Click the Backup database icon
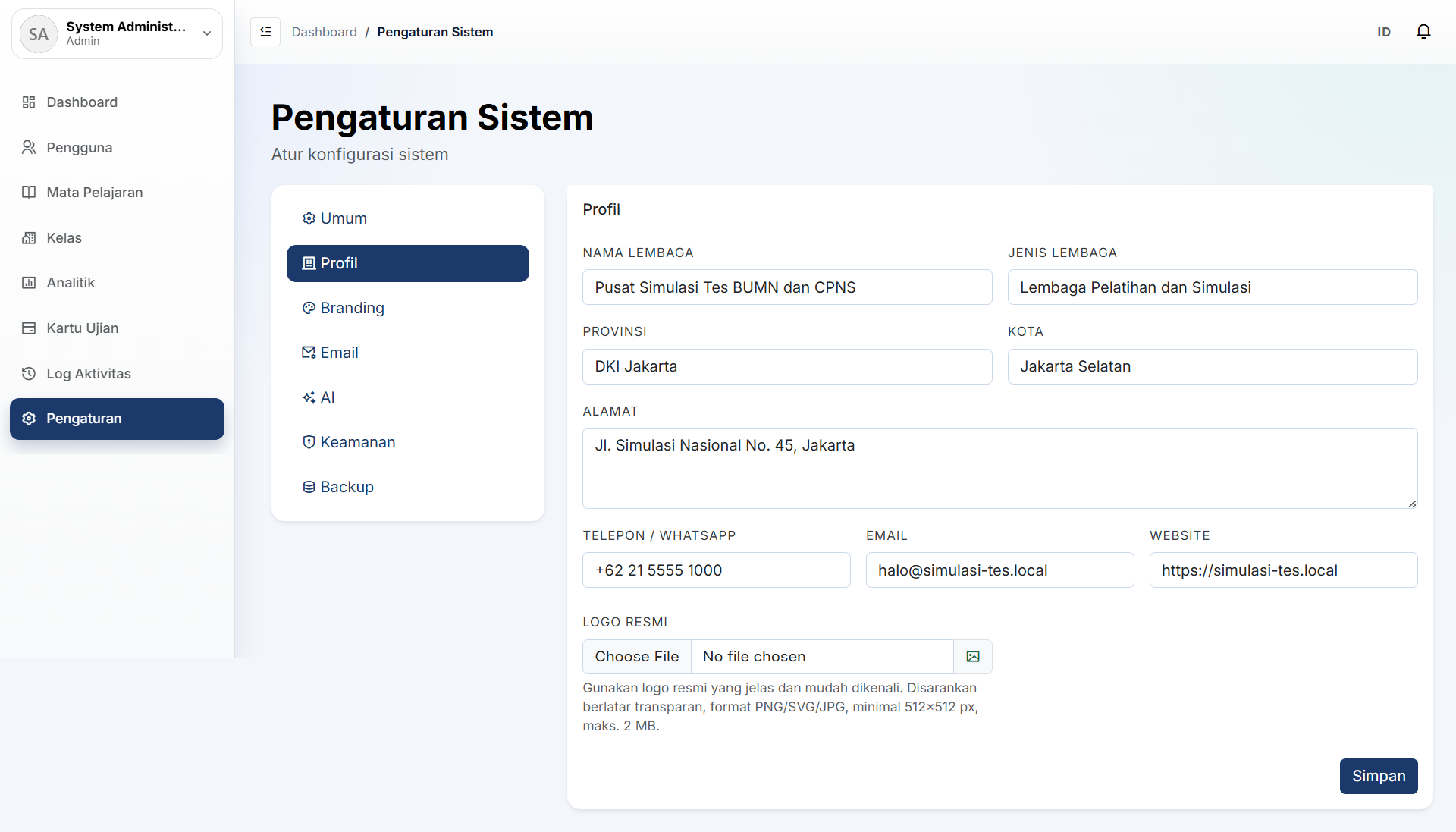Viewport: 1456px width, 832px height. coord(309,487)
